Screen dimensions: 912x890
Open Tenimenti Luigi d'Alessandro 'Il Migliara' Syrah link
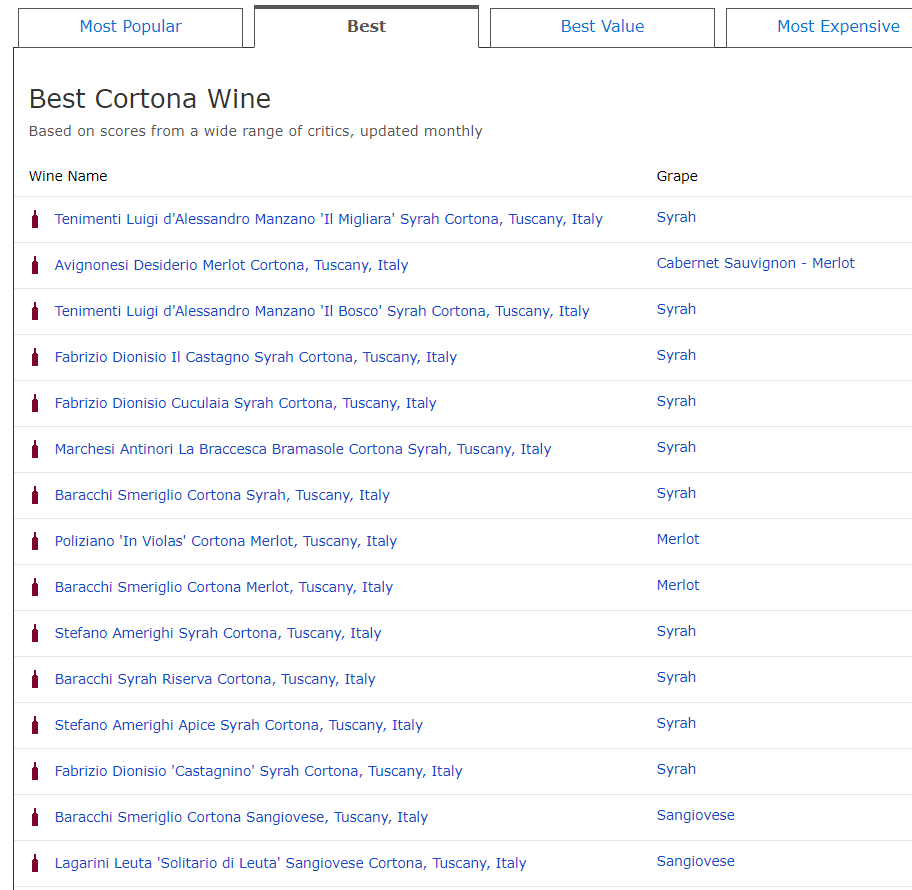[329, 219]
